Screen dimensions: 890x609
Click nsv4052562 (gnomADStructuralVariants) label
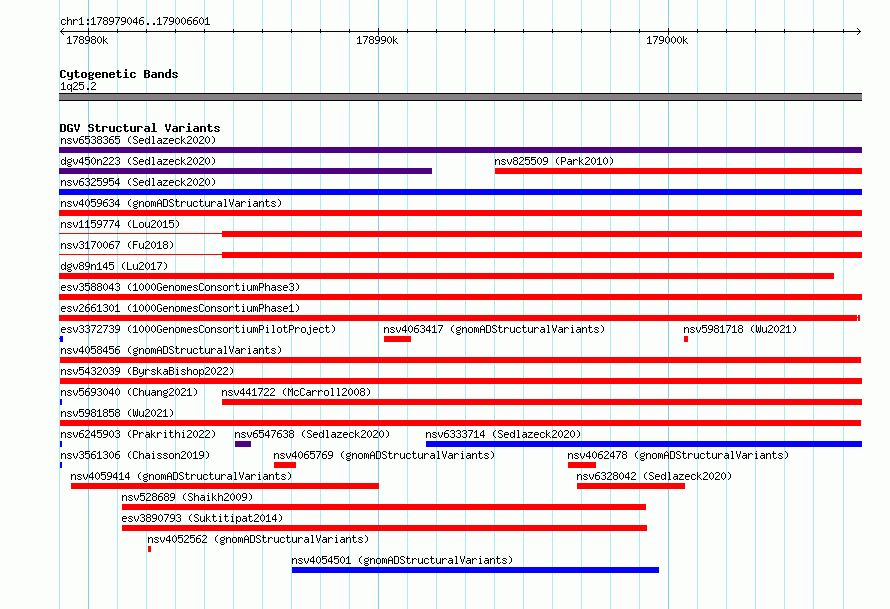[258, 539]
